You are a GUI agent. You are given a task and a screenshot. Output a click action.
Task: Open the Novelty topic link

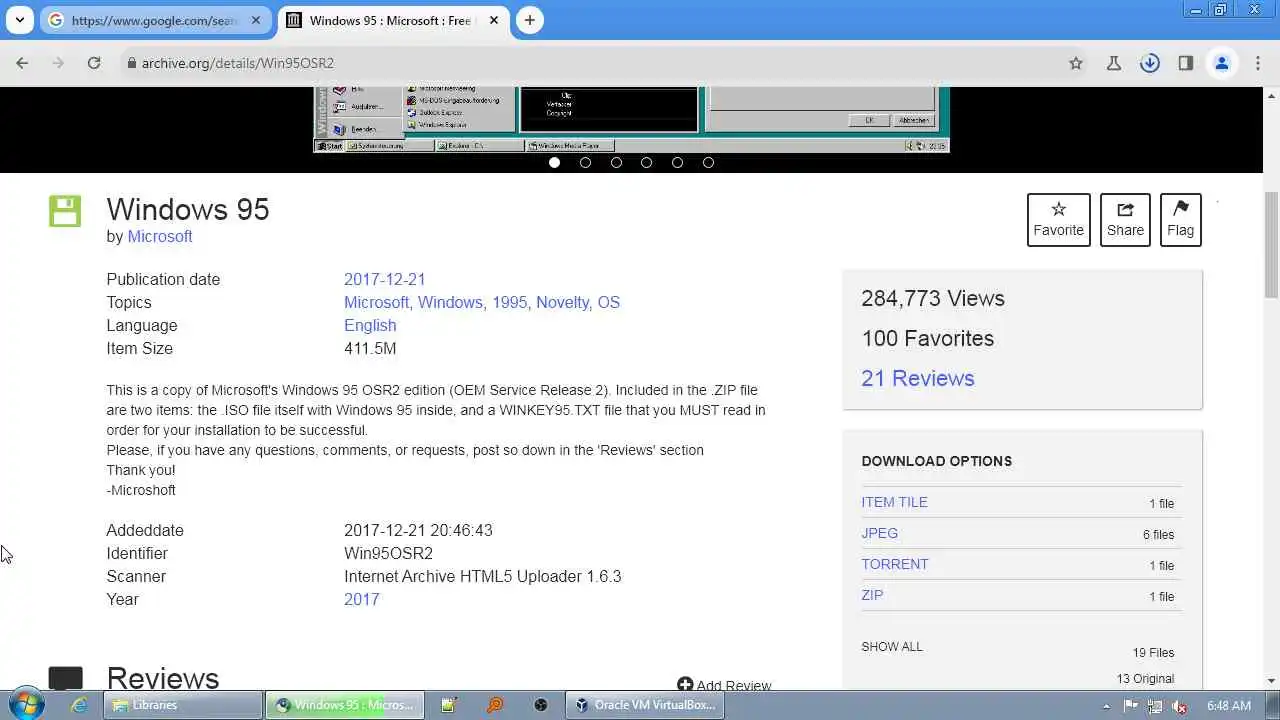pyautogui.click(x=561, y=302)
